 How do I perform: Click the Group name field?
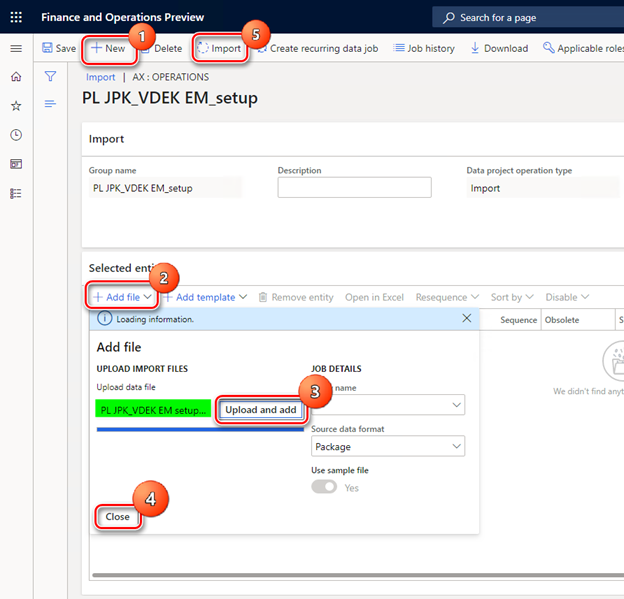click(x=165, y=188)
